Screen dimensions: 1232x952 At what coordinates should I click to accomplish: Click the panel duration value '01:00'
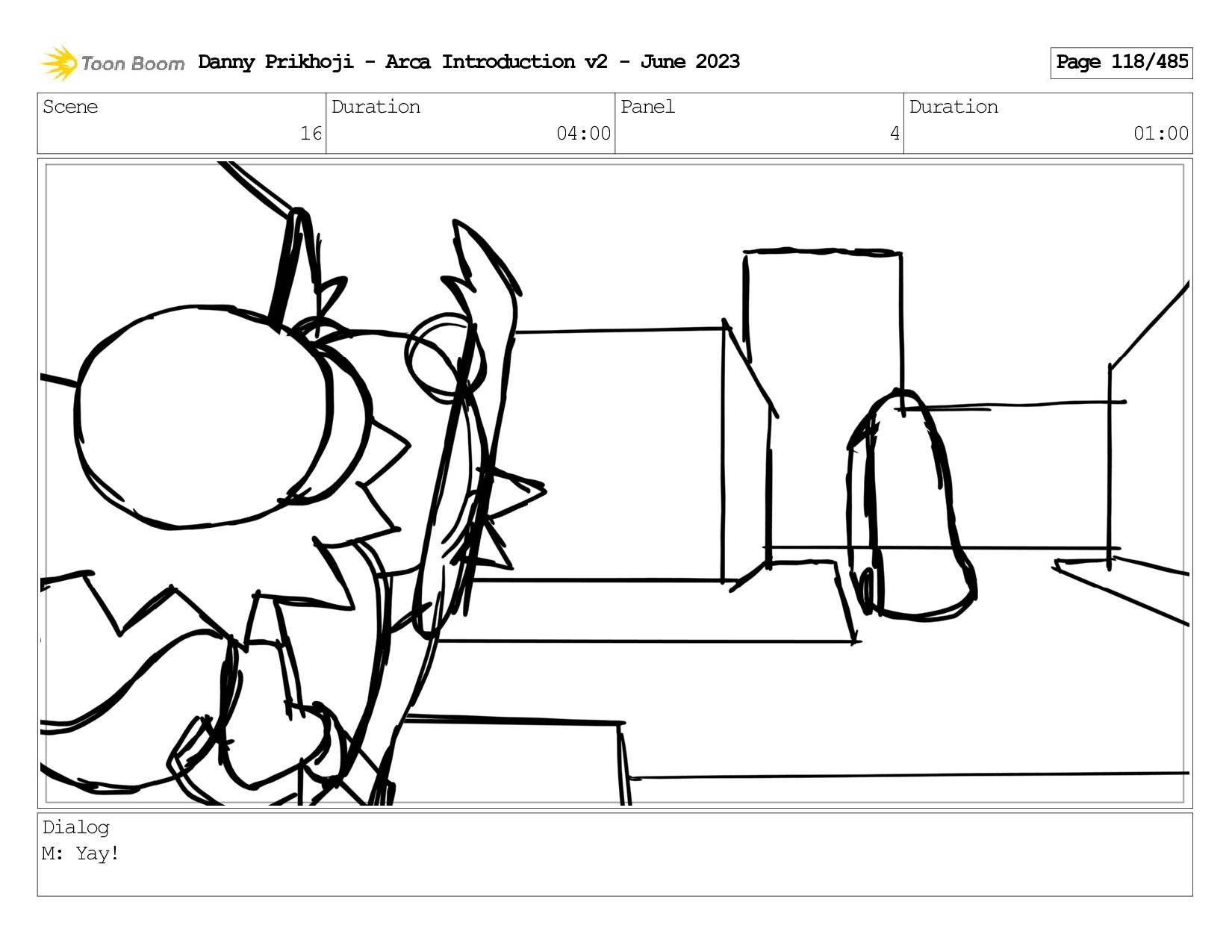pyautogui.click(x=1161, y=134)
